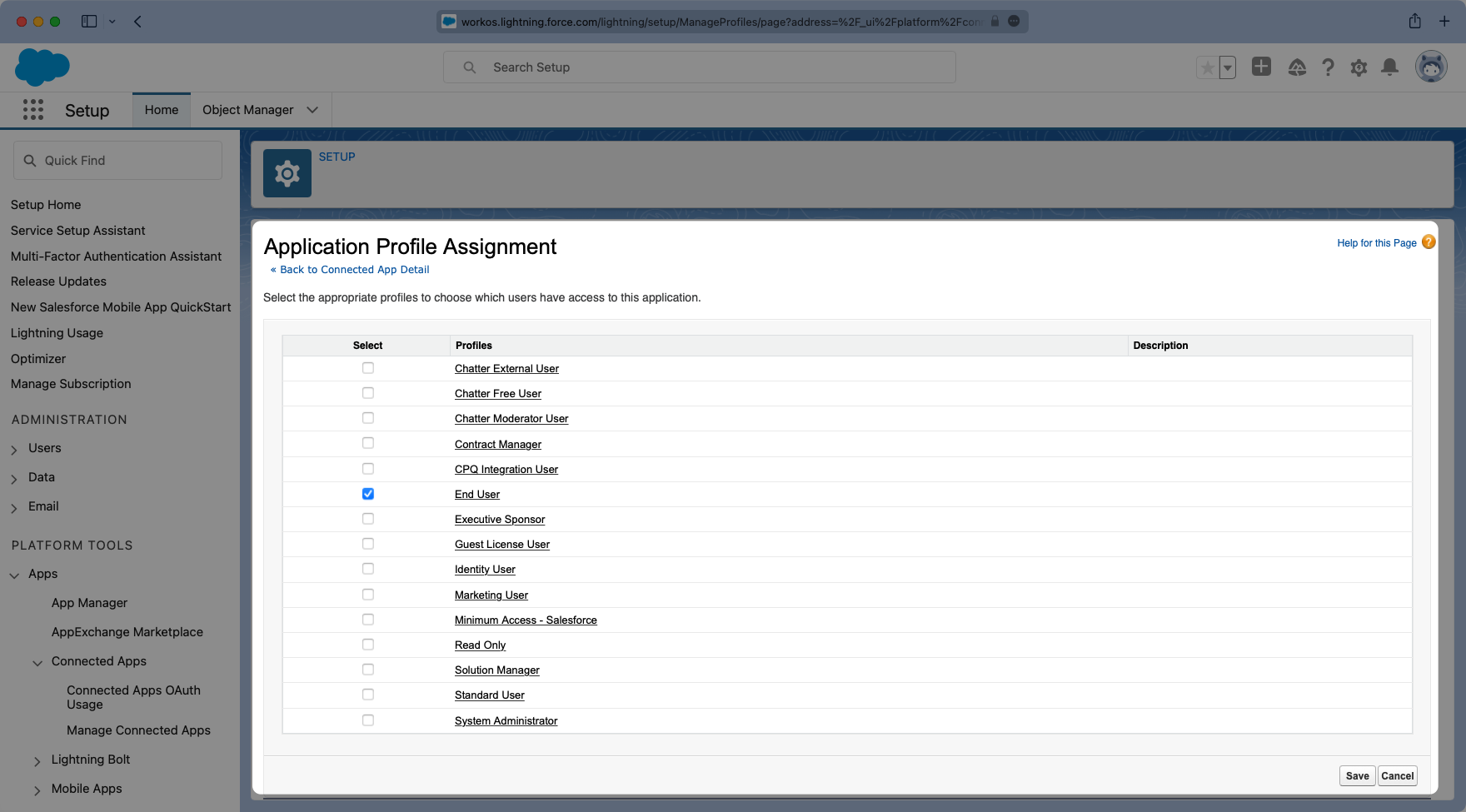Uncheck the End User profile checkbox
The height and width of the screenshot is (812, 1466).
pos(367,493)
